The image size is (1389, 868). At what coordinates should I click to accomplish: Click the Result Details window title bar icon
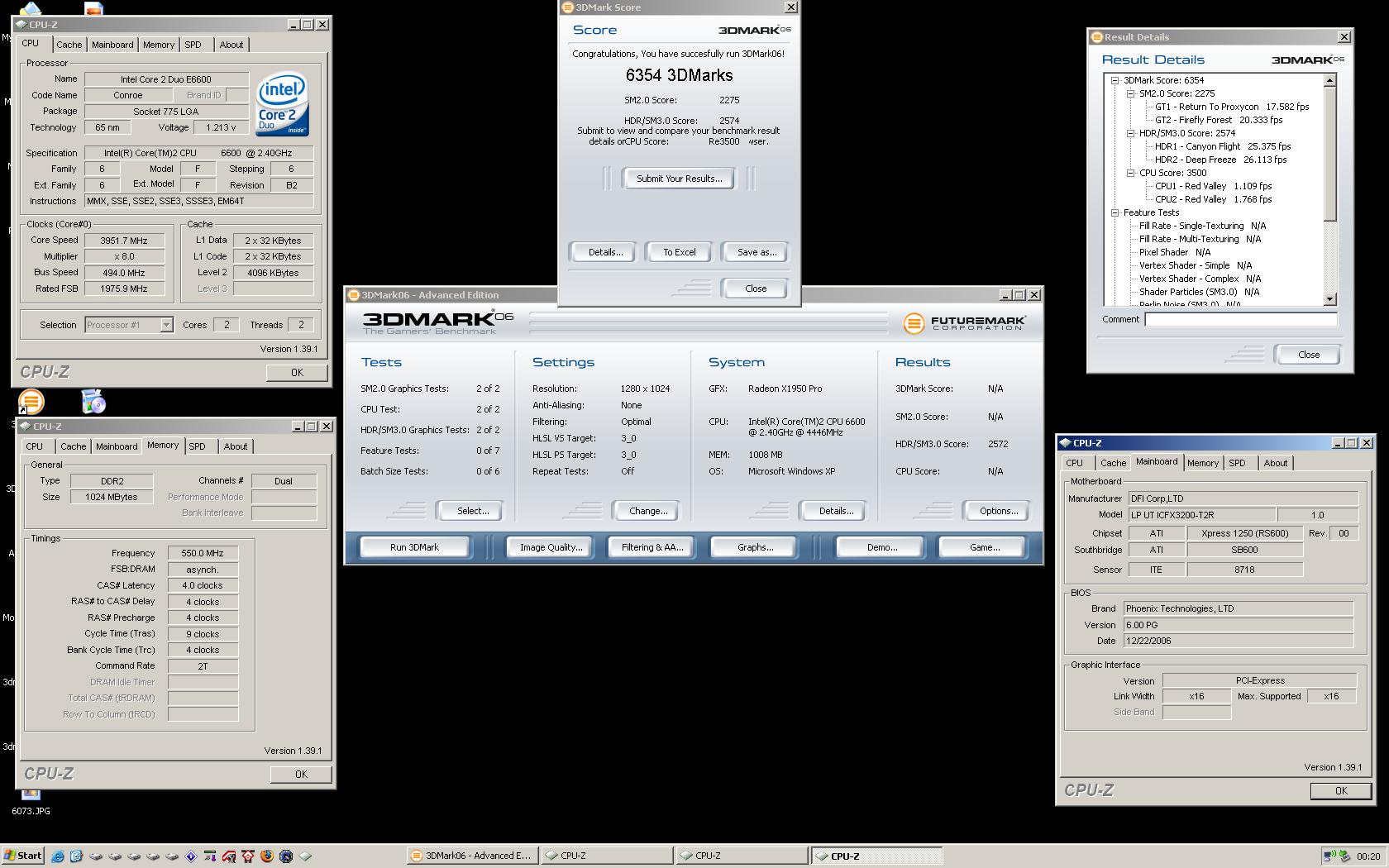coord(1096,37)
